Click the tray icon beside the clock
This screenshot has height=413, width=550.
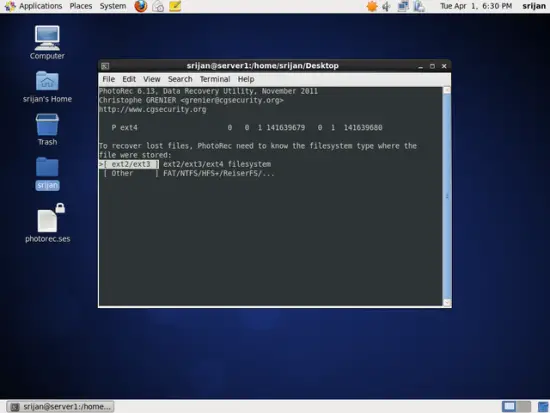(x=419, y=6)
